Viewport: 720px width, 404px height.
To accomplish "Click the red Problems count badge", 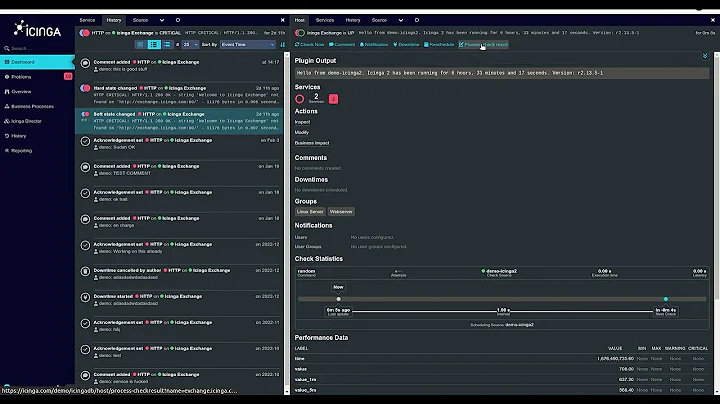I will pos(68,76).
